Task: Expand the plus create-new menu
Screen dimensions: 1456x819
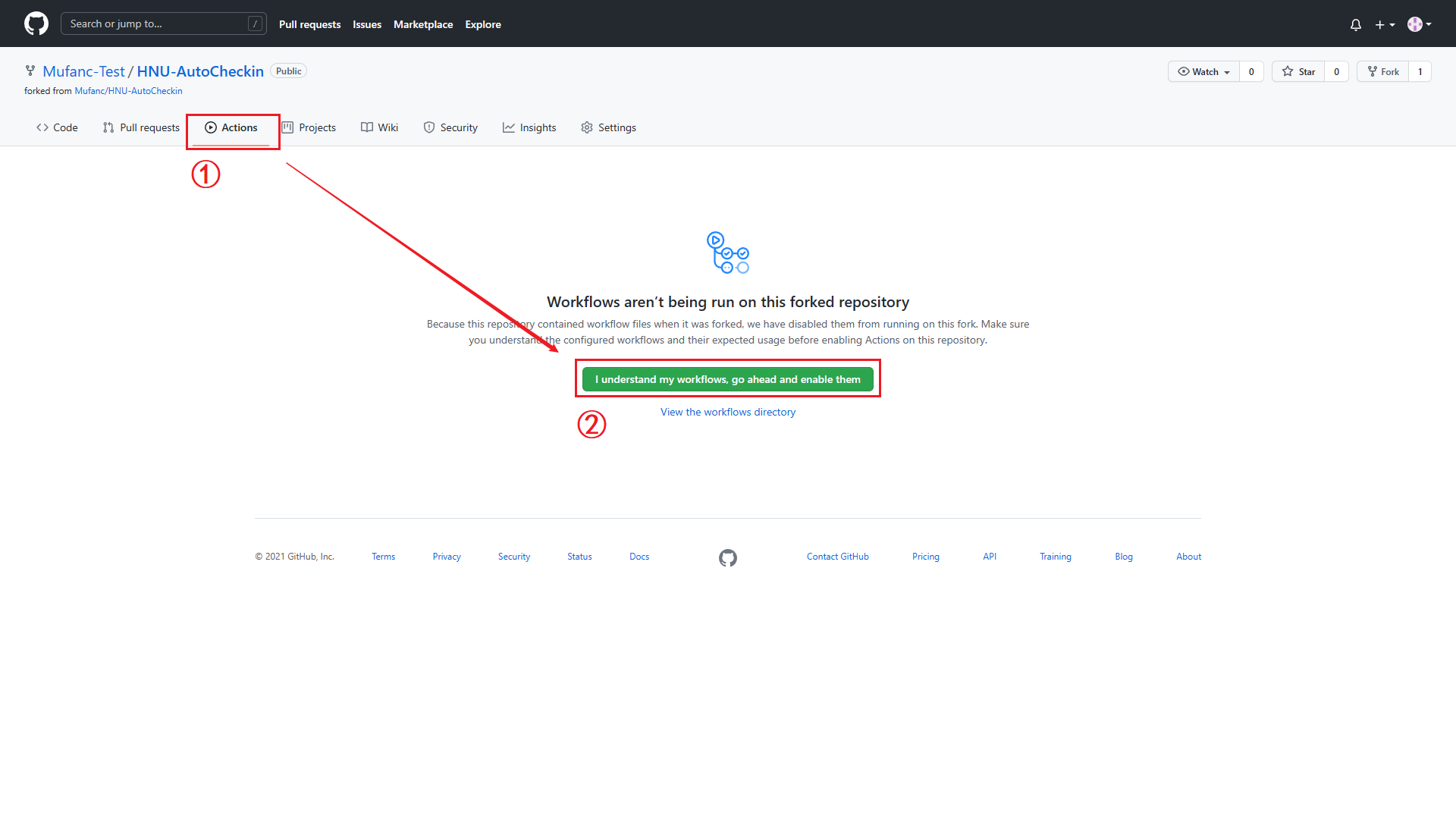Action: coord(1385,24)
